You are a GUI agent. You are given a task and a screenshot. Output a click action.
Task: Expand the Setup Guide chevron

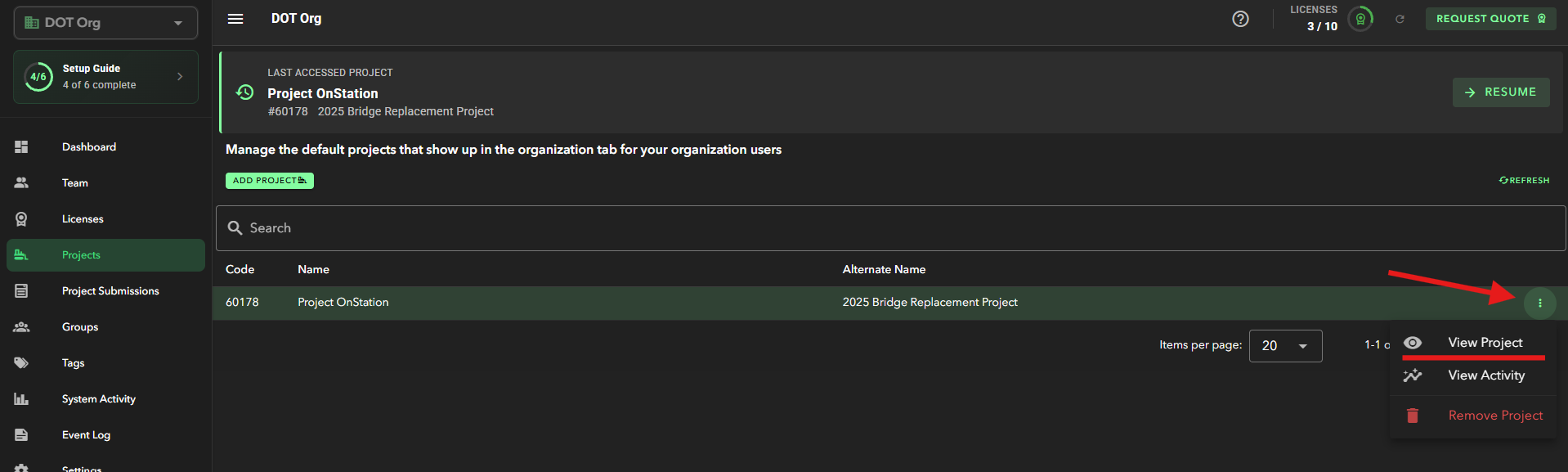(180, 77)
